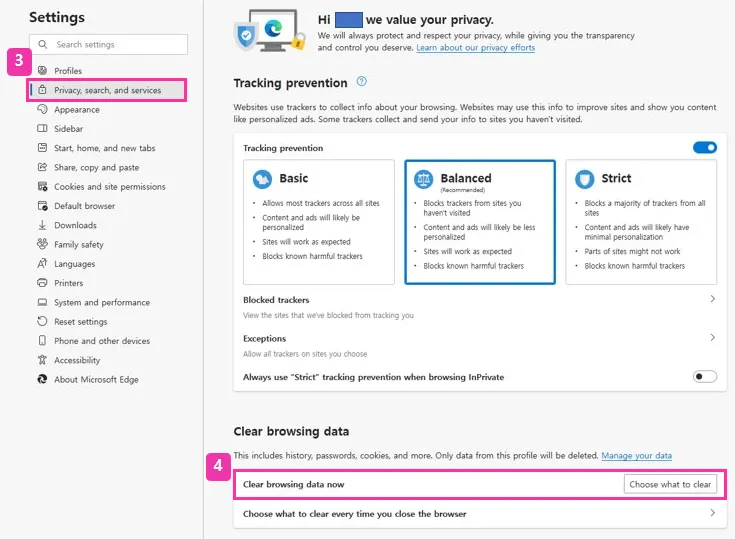
Task: Click the Accessibility icon in sidebar
Action: [x=42, y=360]
